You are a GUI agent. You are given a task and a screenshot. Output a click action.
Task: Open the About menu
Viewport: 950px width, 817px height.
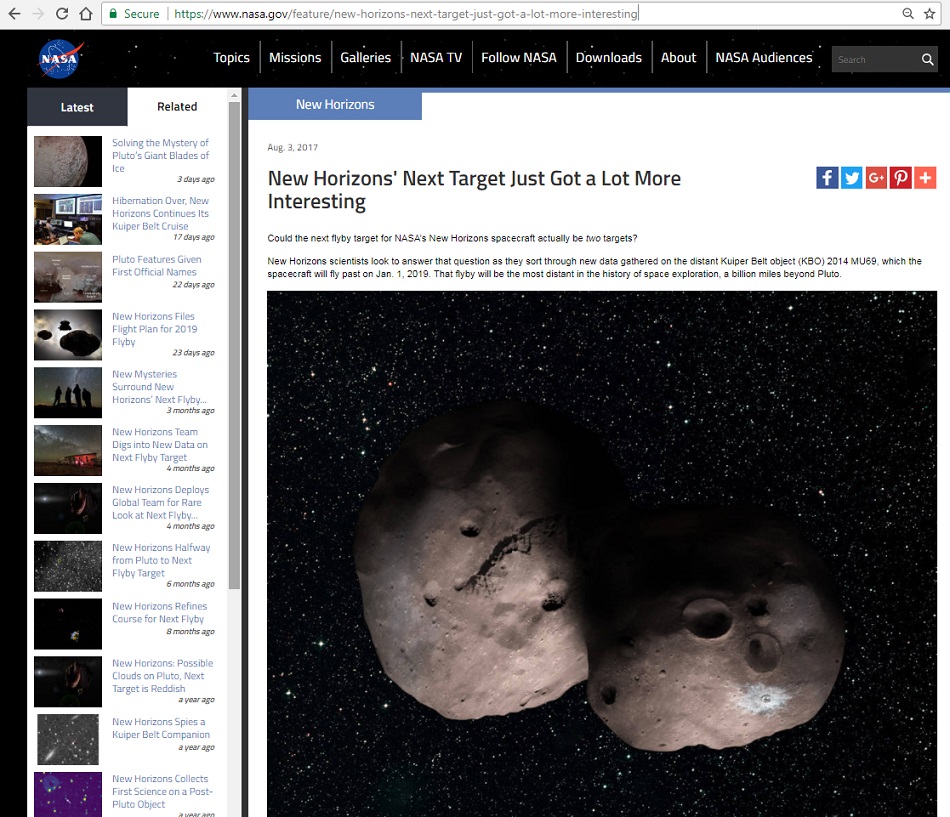[x=679, y=58]
